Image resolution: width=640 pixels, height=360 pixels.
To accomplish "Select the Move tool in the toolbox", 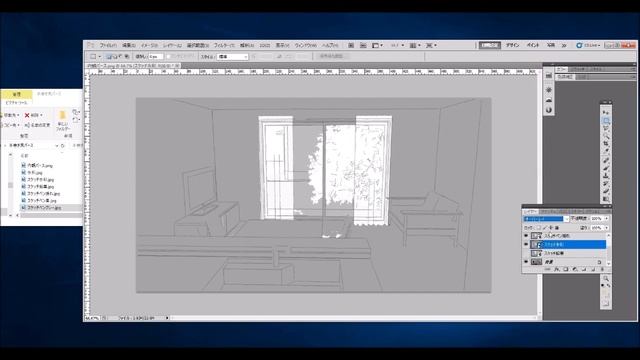I will [606, 112].
